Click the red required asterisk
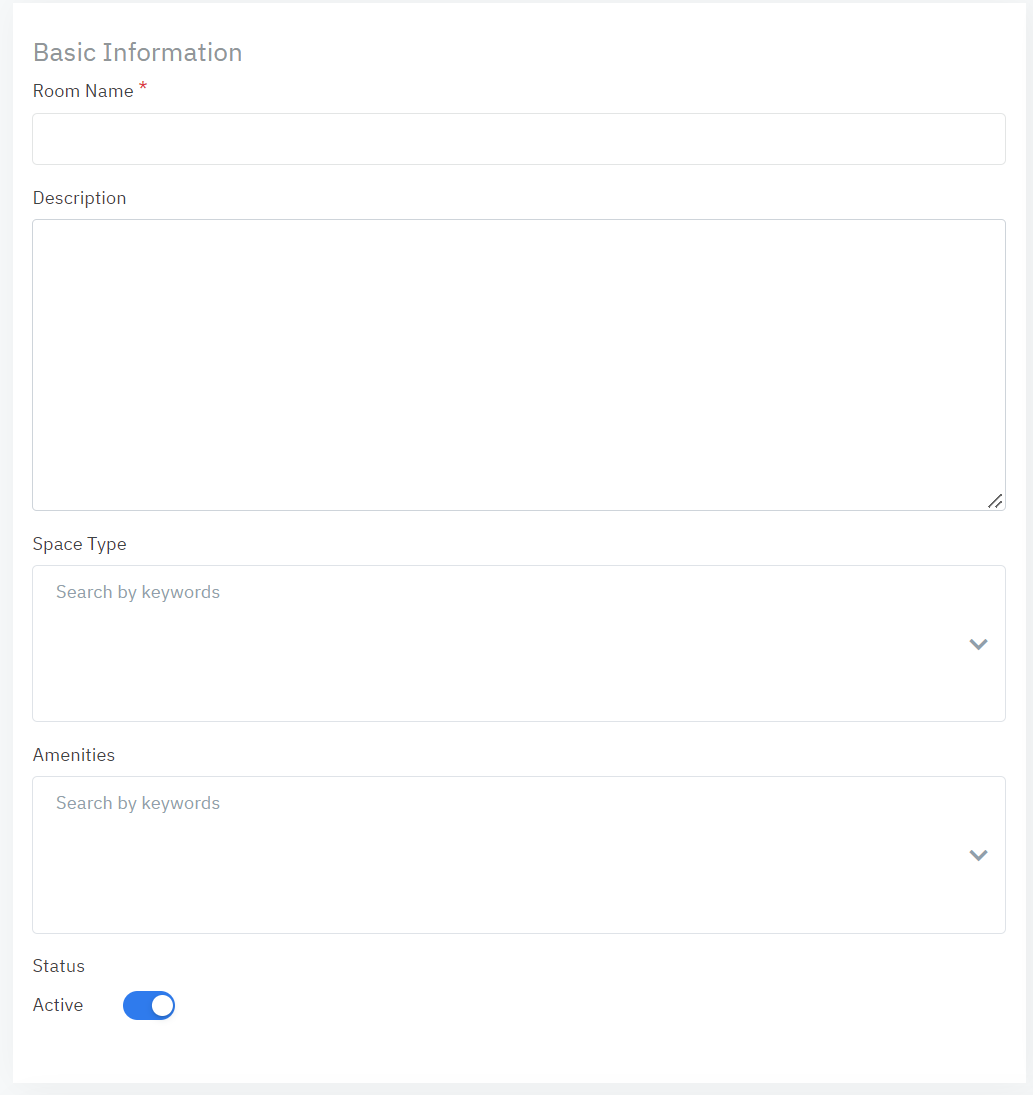This screenshot has height=1095, width=1033. click(x=143, y=88)
